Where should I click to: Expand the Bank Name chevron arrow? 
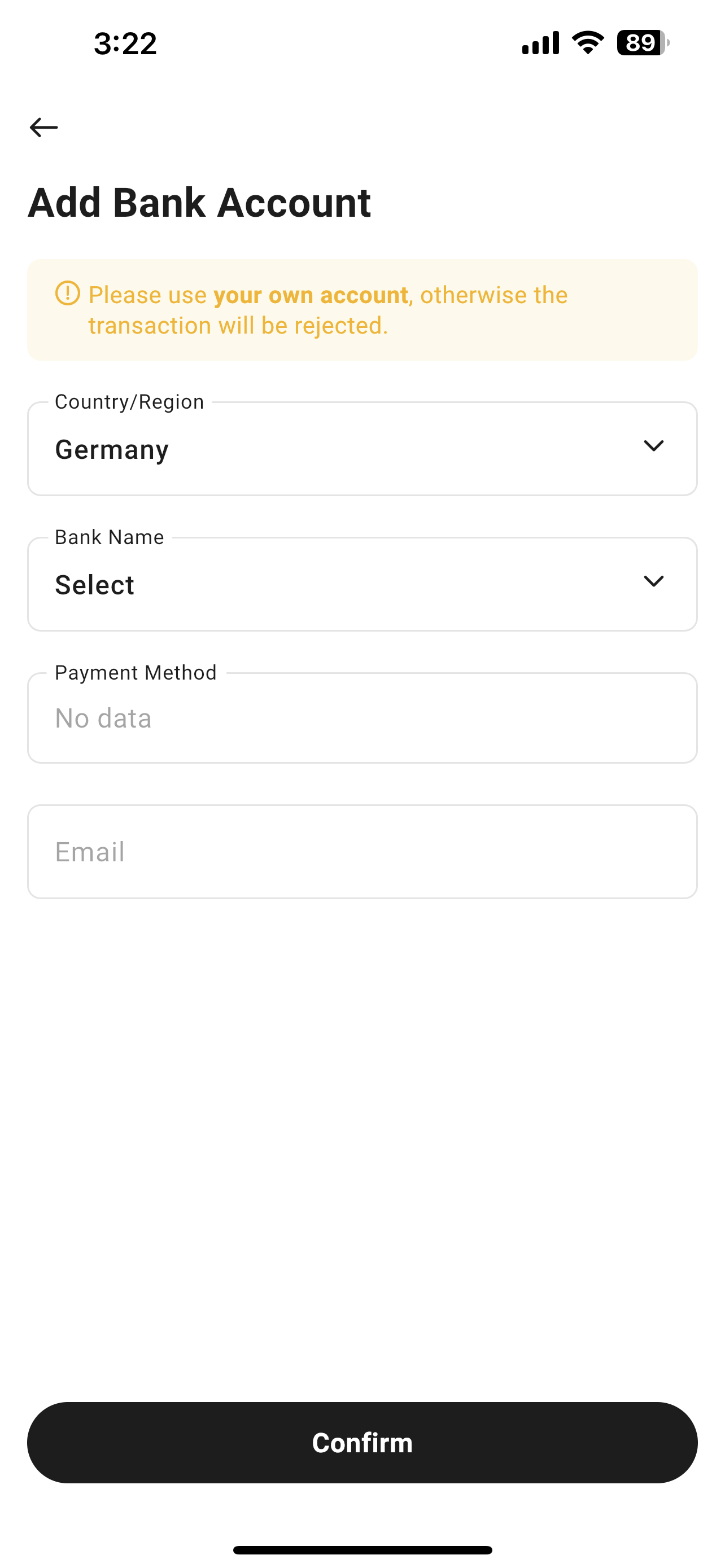(653, 581)
